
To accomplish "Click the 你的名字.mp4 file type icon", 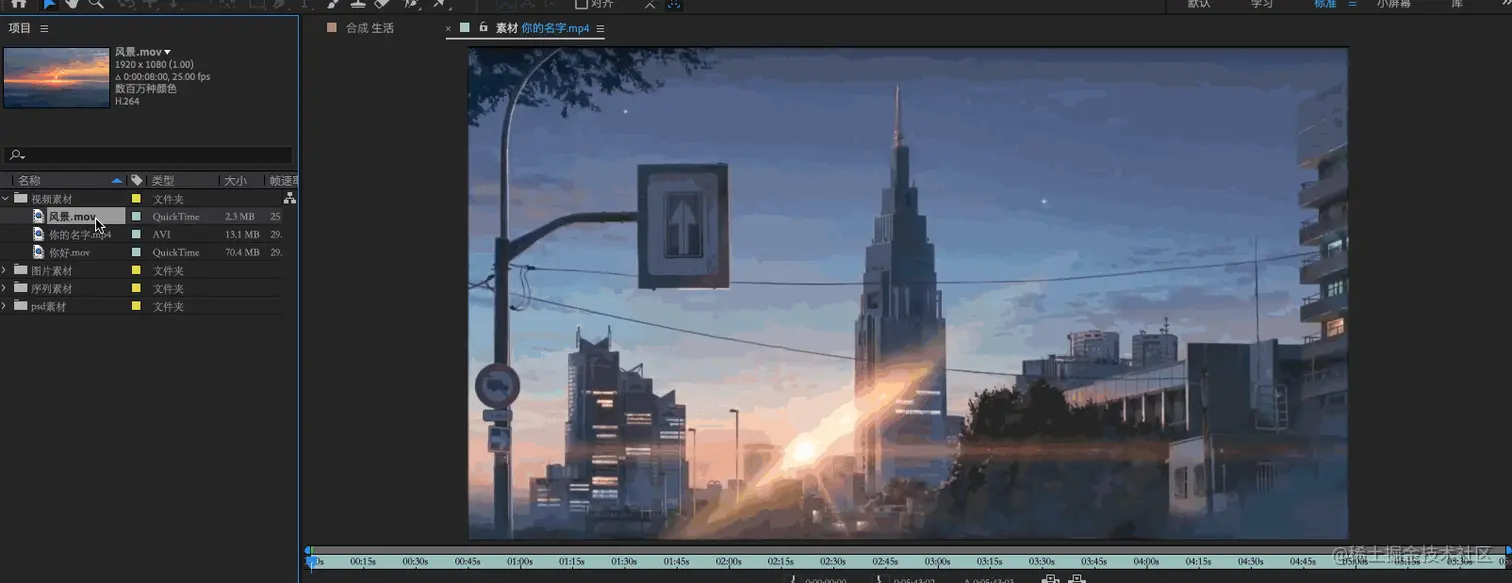I will point(39,235).
